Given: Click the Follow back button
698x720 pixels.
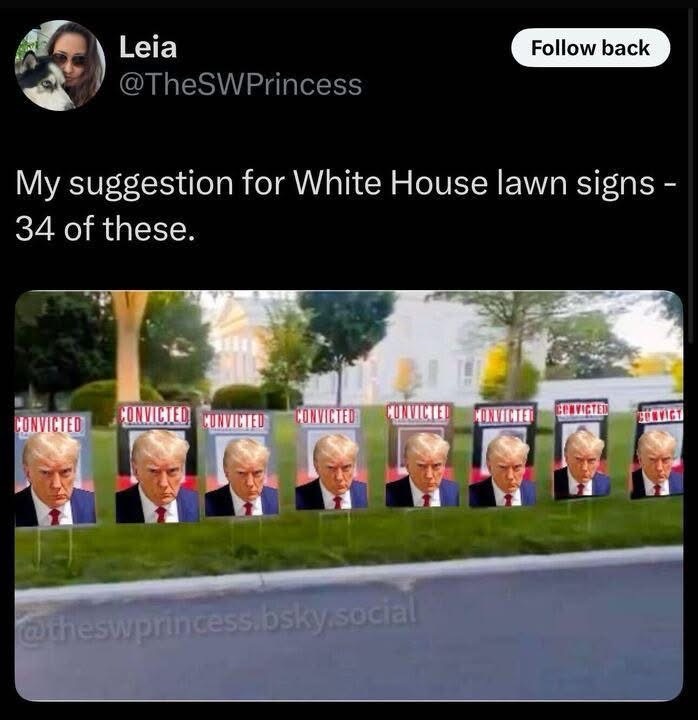Looking at the screenshot, I should pyautogui.click(x=590, y=48).
